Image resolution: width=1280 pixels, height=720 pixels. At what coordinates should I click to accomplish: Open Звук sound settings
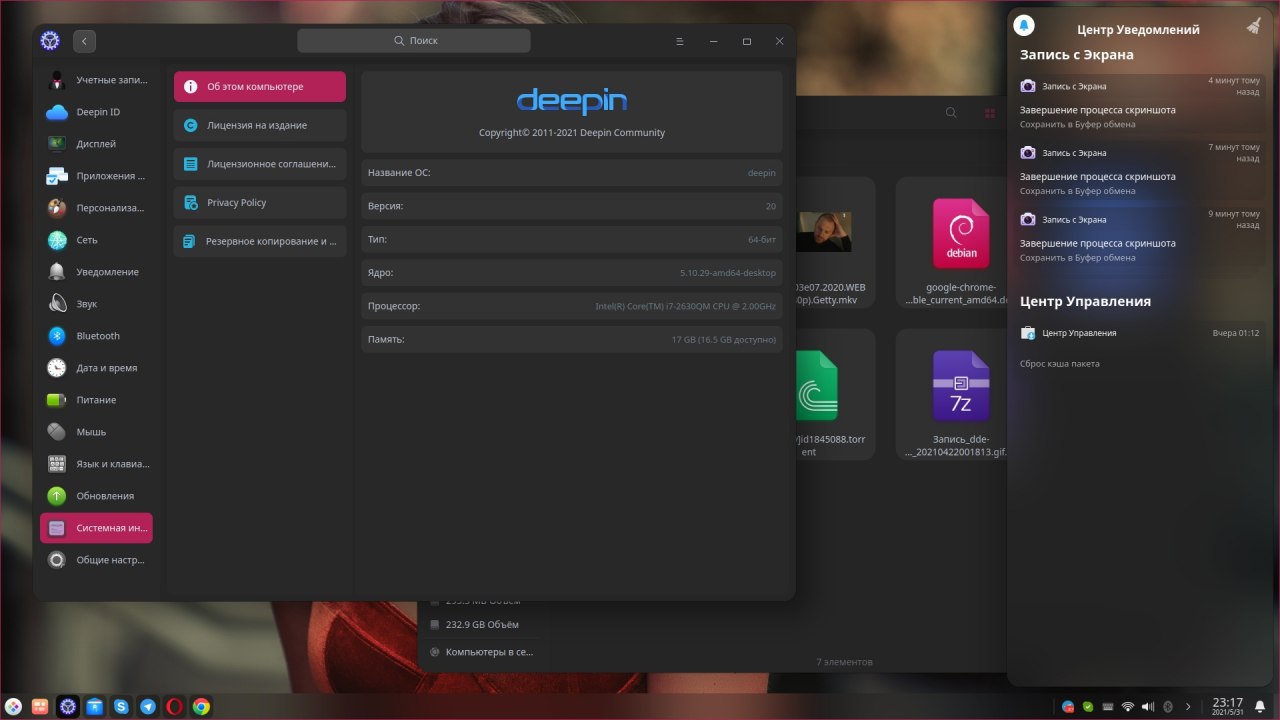click(x=96, y=304)
